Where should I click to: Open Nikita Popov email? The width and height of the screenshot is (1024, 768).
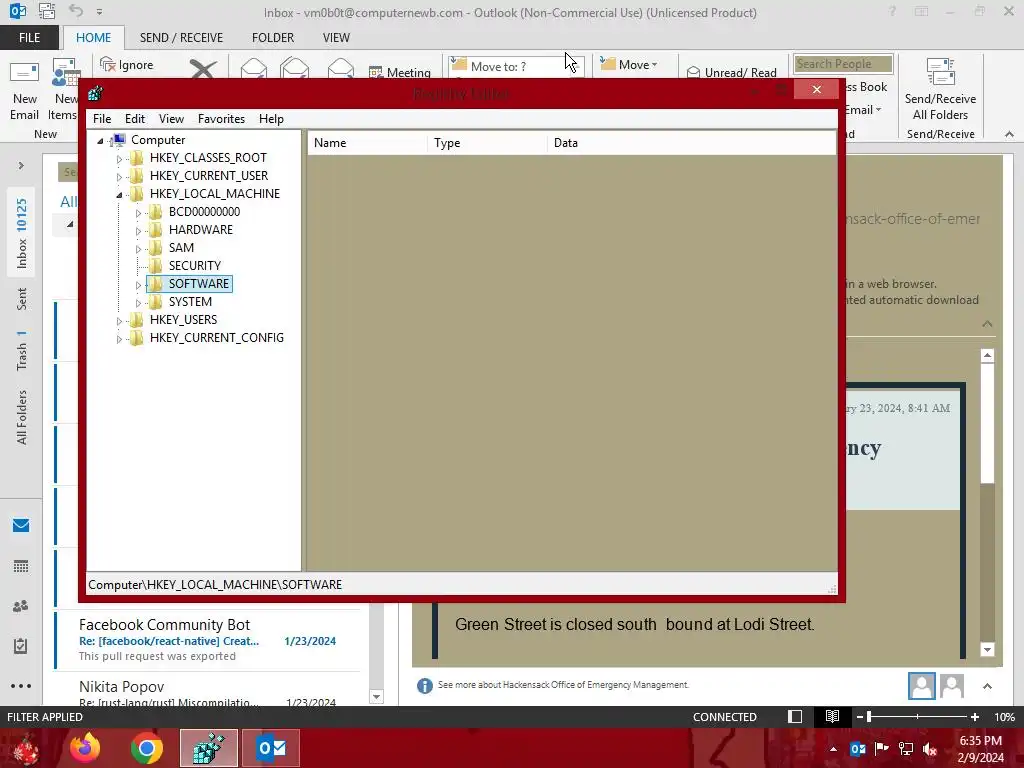(x=208, y=690)
